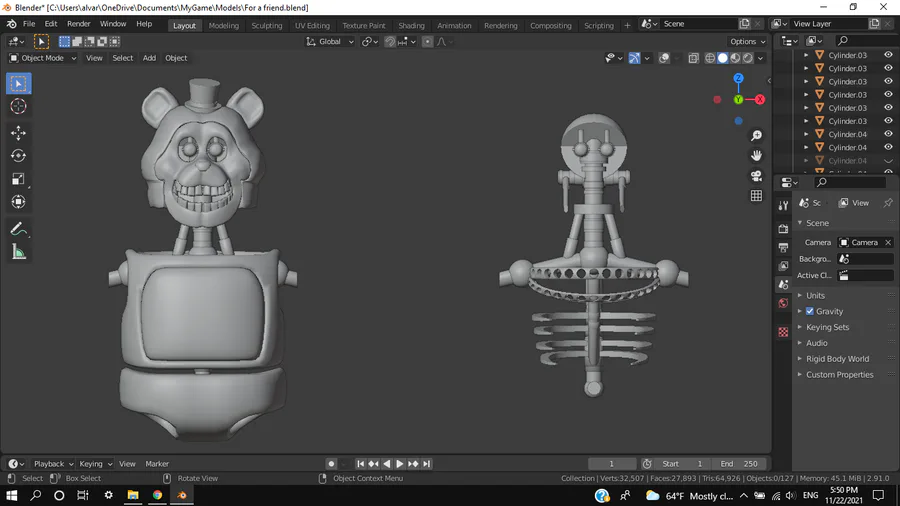
Task: Click the Start frame field
Action: pyautogui.click(x=682, y=464)
